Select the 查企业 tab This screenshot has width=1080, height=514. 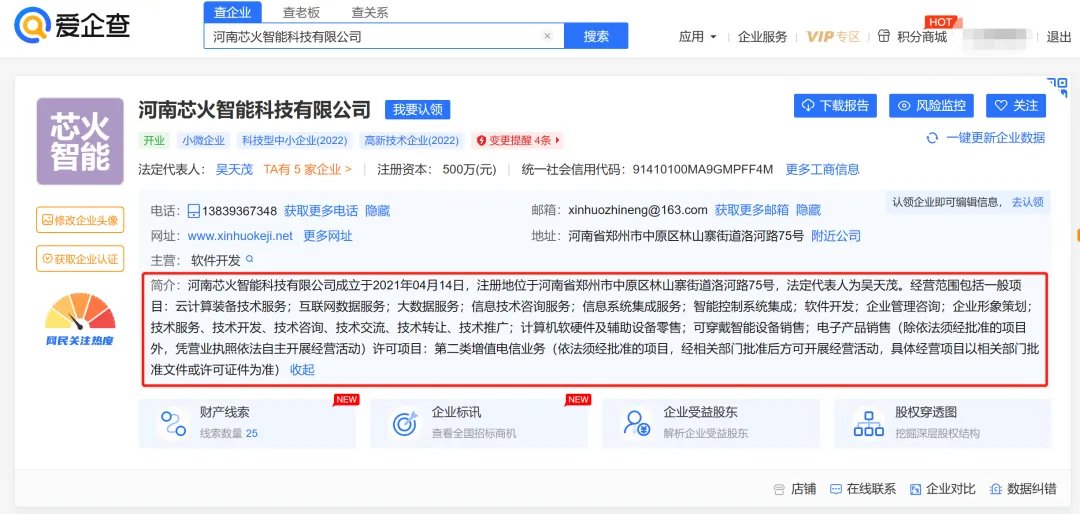pos(233,12)
